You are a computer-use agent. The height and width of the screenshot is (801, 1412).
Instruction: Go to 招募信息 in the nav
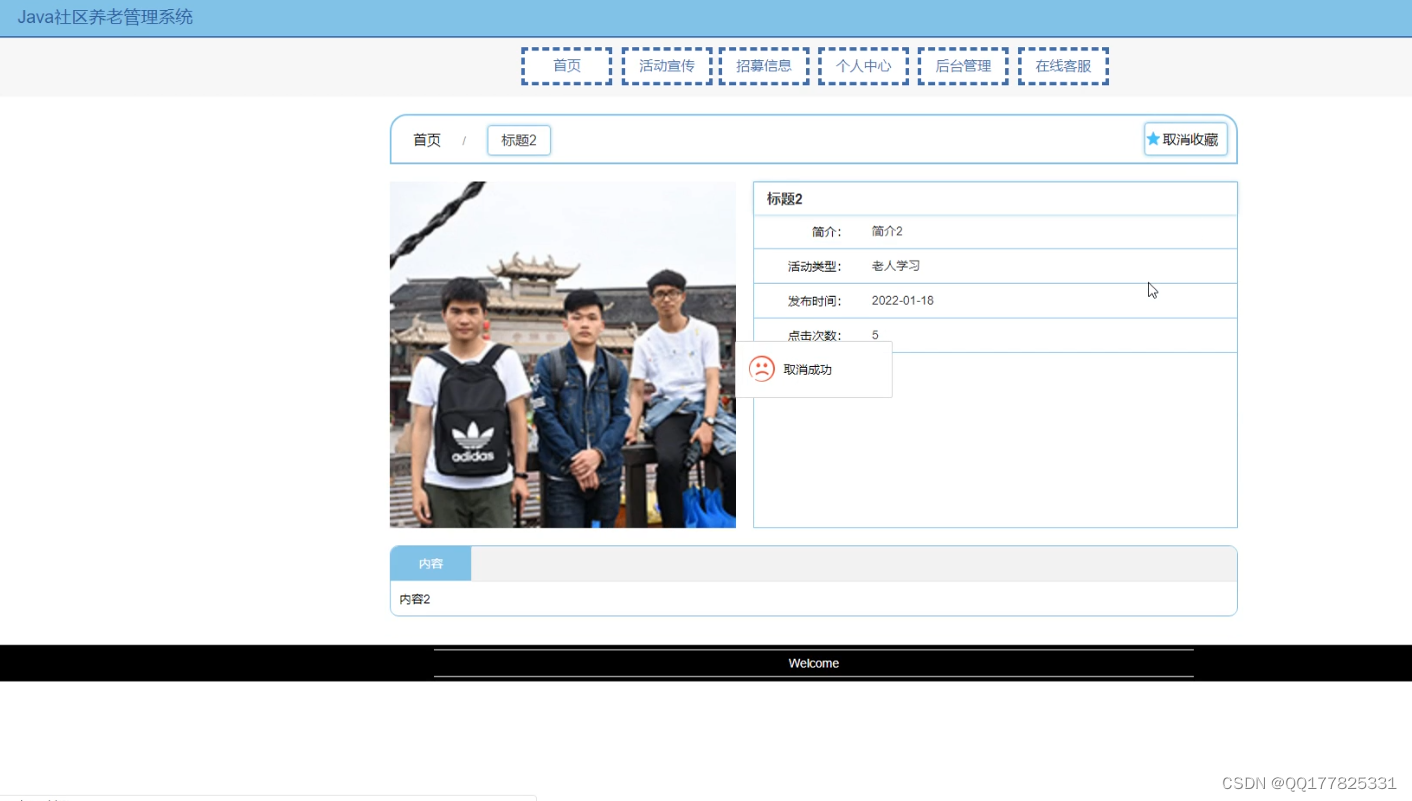(764, 66)
